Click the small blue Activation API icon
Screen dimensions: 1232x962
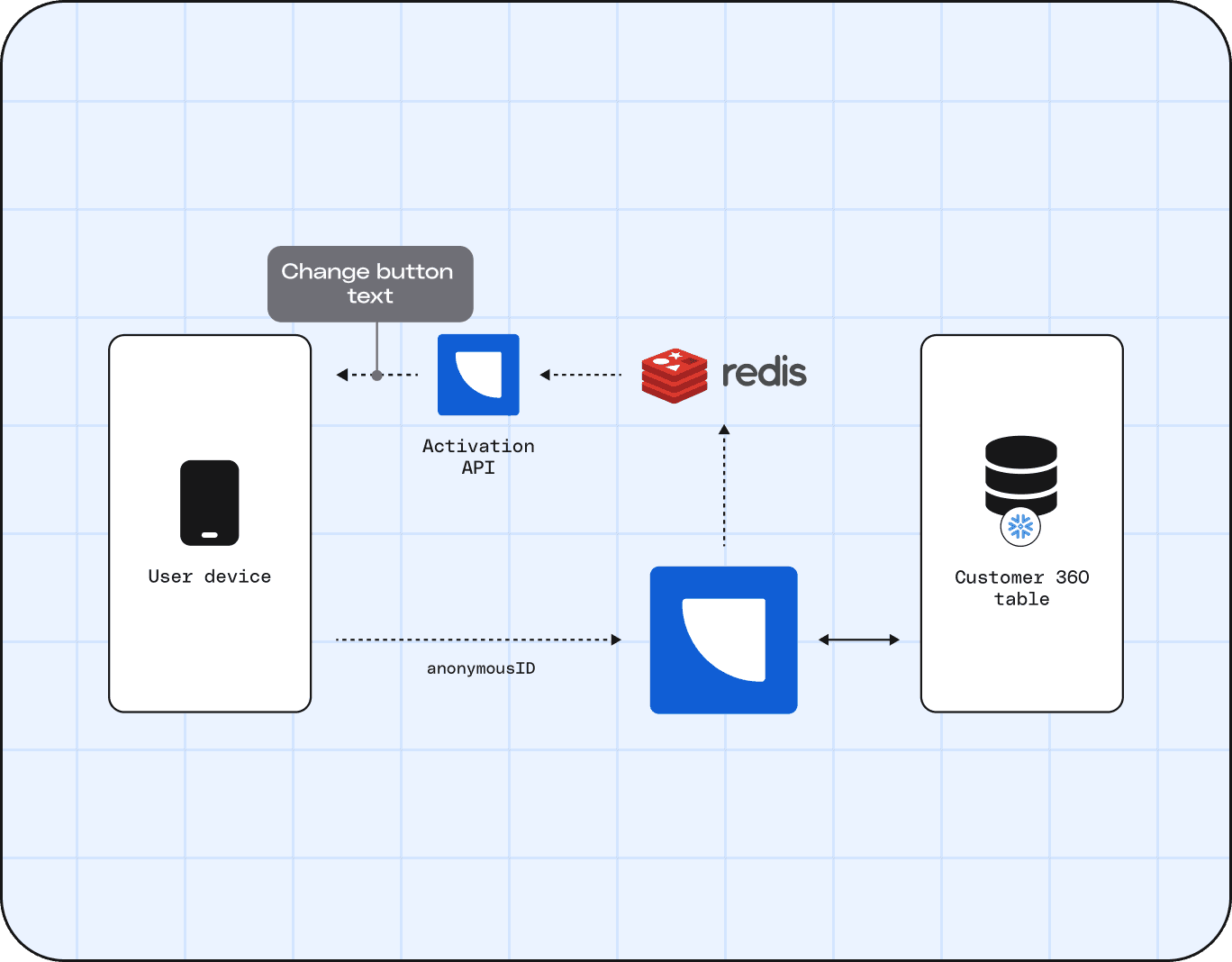(478, 375)
